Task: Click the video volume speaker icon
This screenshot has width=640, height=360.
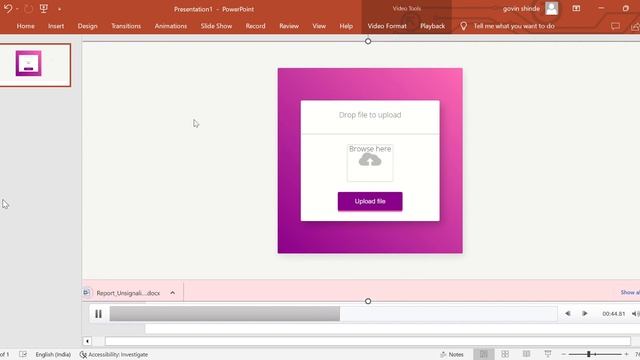Action: 635,313
